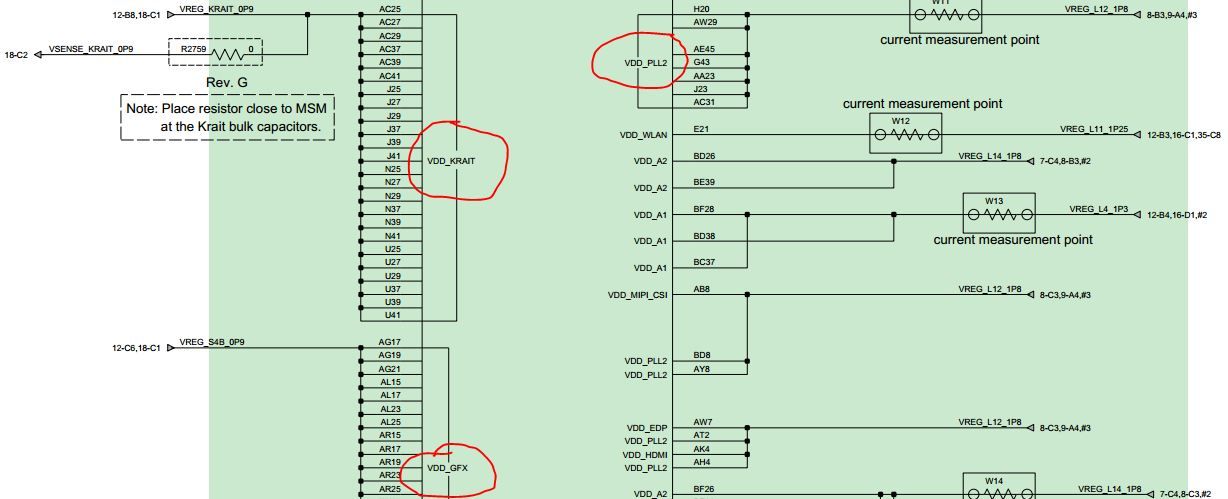The image size is (1228, 499).
Task: Click the VDD_HDMI pin name
Action: pyautogui.click(x=644, y=455)
